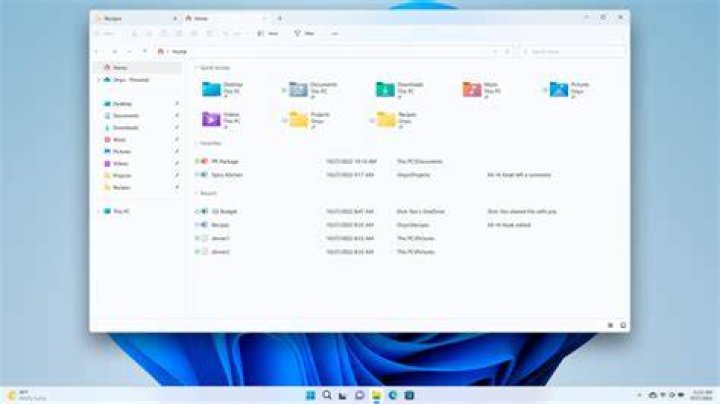720x404 pixels.
Task: Click File Explorer icon in the taskbar
Action: 376,395
